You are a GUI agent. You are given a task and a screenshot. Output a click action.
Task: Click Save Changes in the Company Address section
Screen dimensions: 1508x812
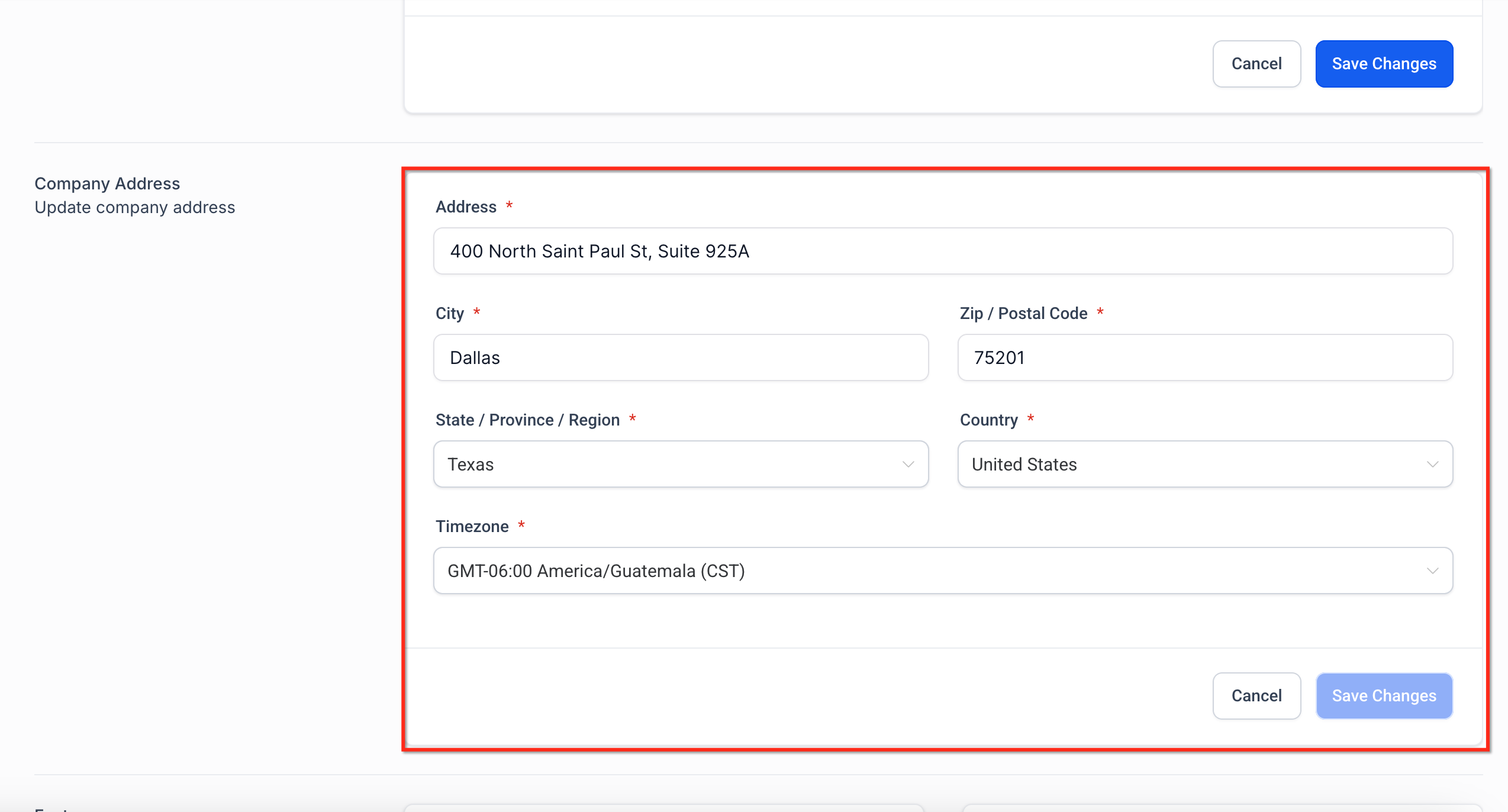[x=1384, y=695]
